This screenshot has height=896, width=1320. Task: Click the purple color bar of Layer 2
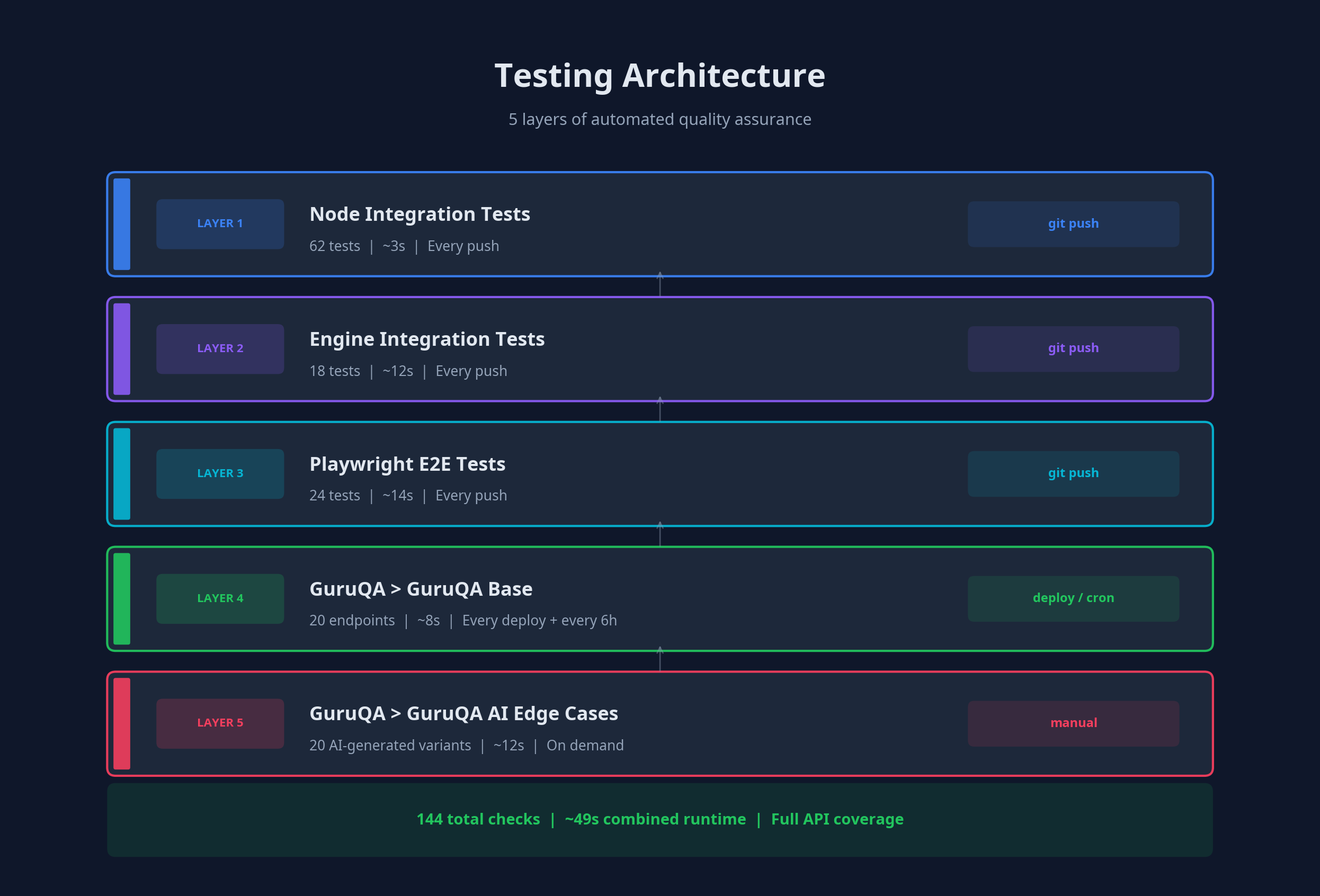coord(121,348)
